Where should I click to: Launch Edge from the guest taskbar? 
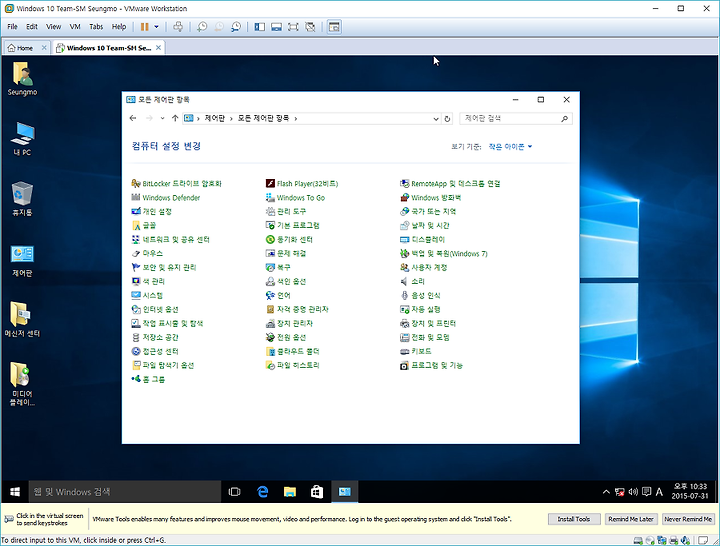point(262,492)
